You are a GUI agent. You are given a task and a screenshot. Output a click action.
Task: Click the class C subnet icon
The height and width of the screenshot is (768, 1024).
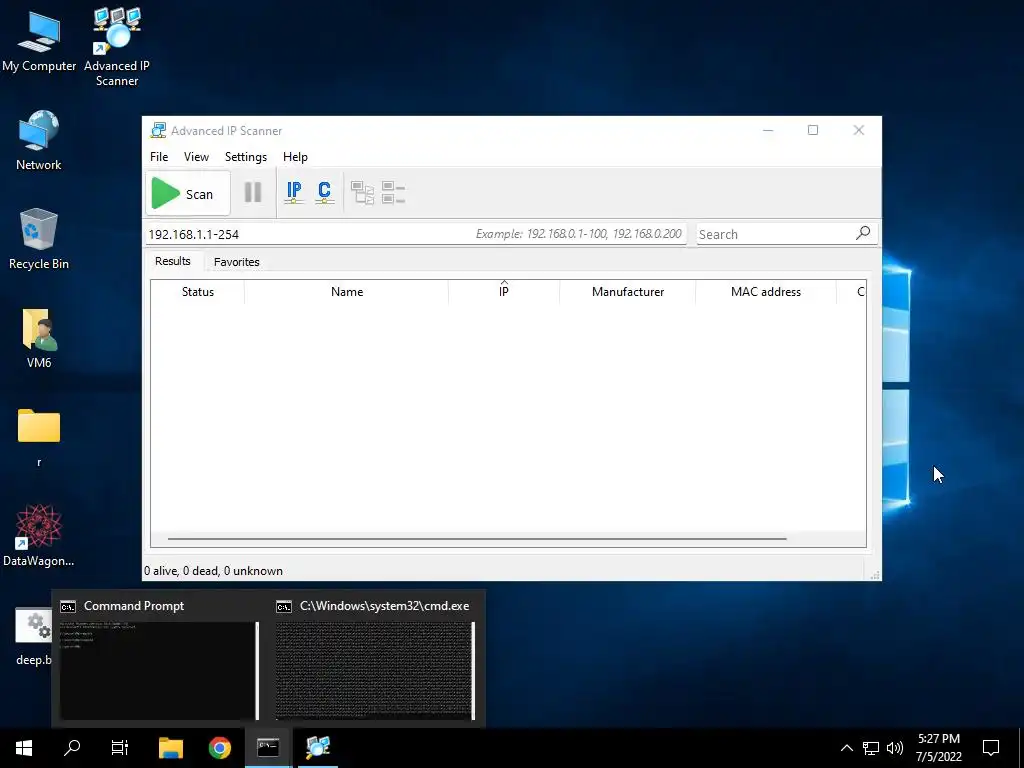(325, 193)
